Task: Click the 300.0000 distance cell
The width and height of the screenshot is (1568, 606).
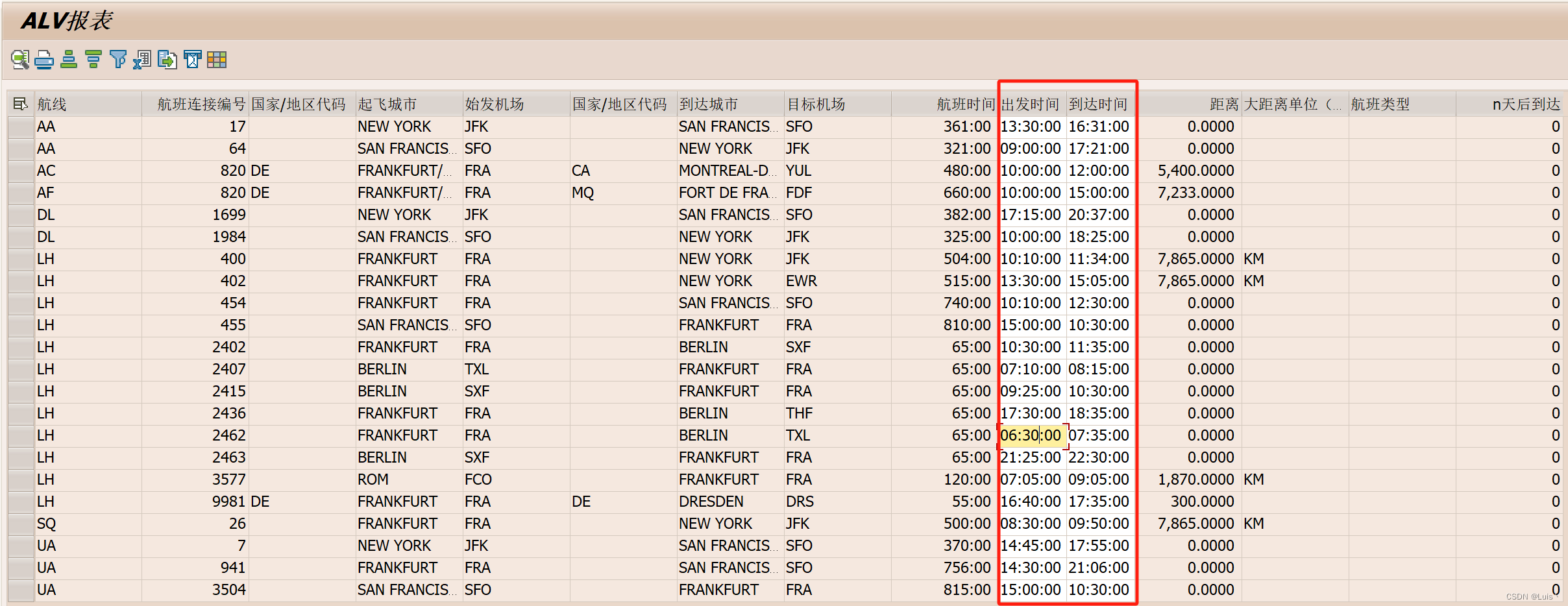Action: 1189,502
